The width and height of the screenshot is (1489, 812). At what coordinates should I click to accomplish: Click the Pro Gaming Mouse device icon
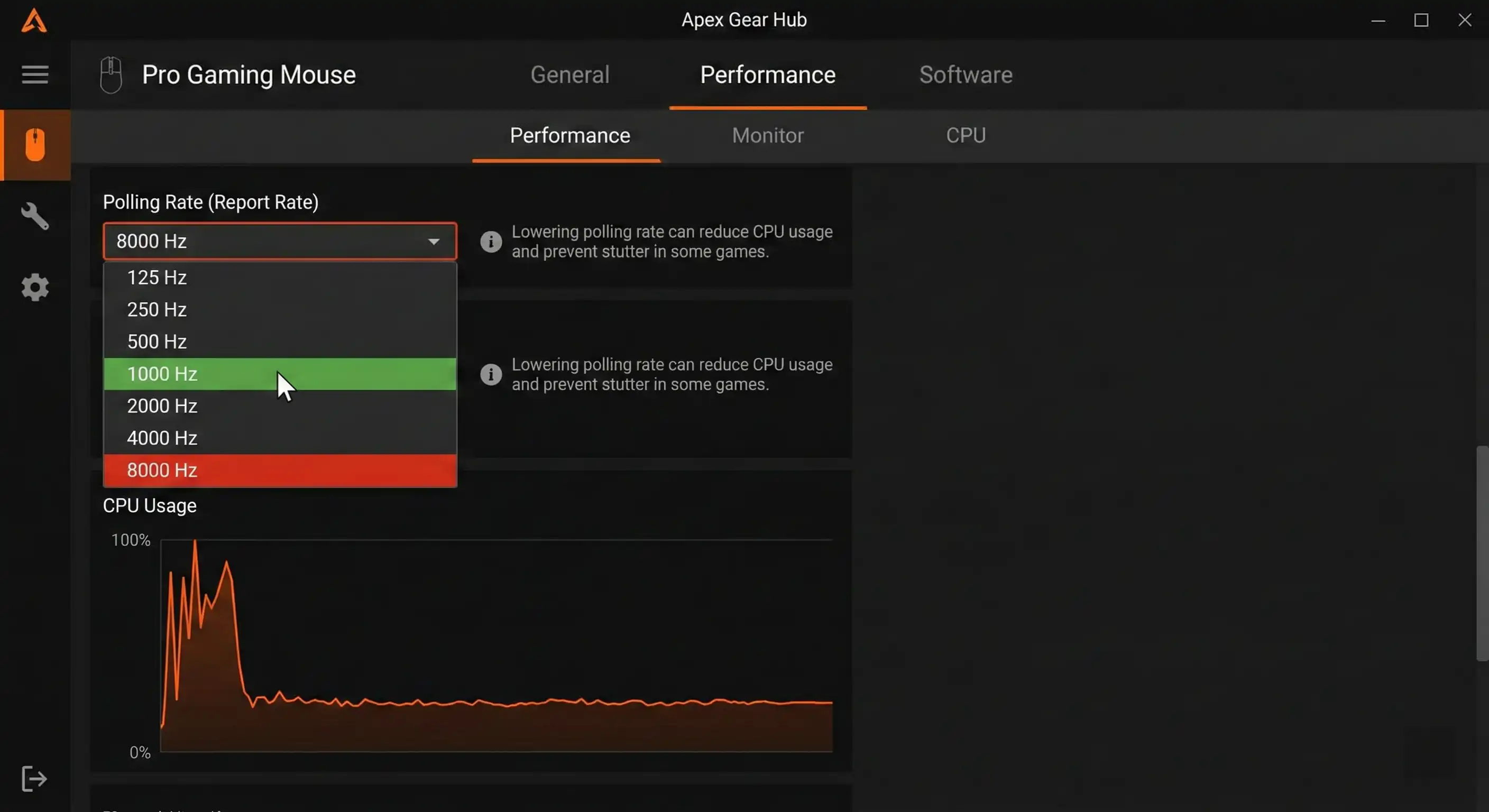[x=111, y=74]
